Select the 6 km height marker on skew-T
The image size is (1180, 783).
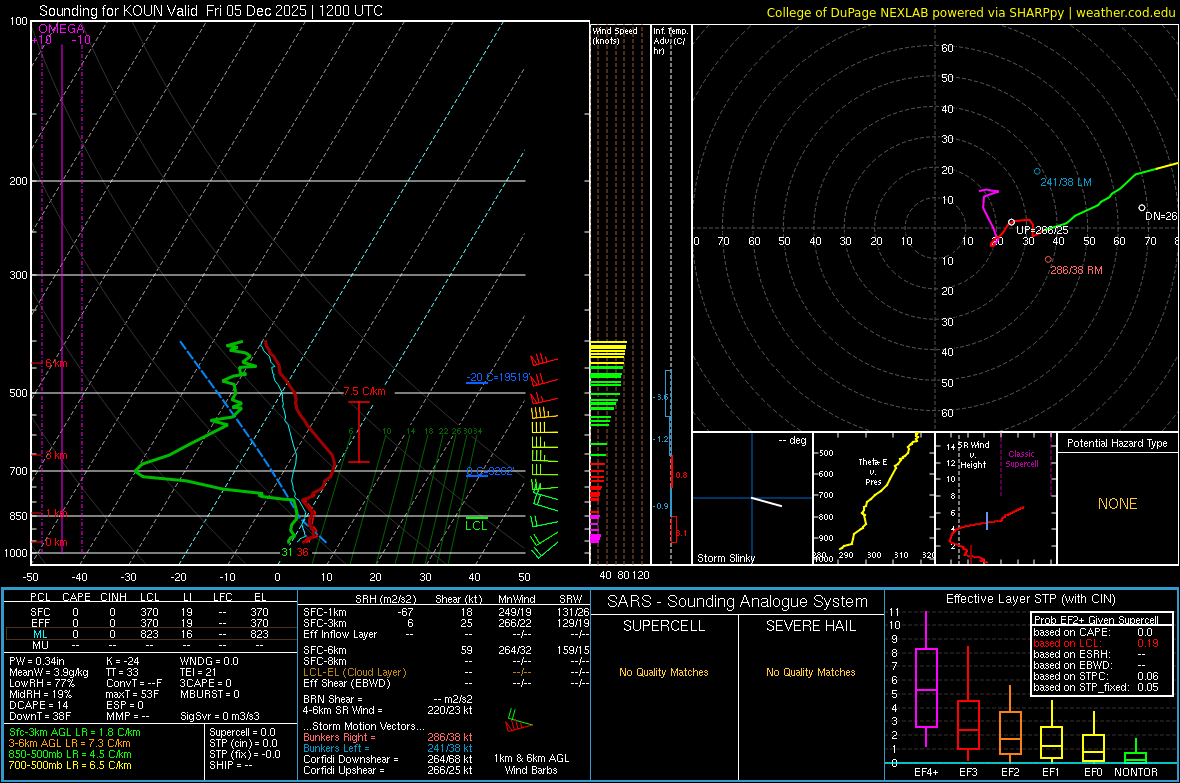(x=56, y=364)
